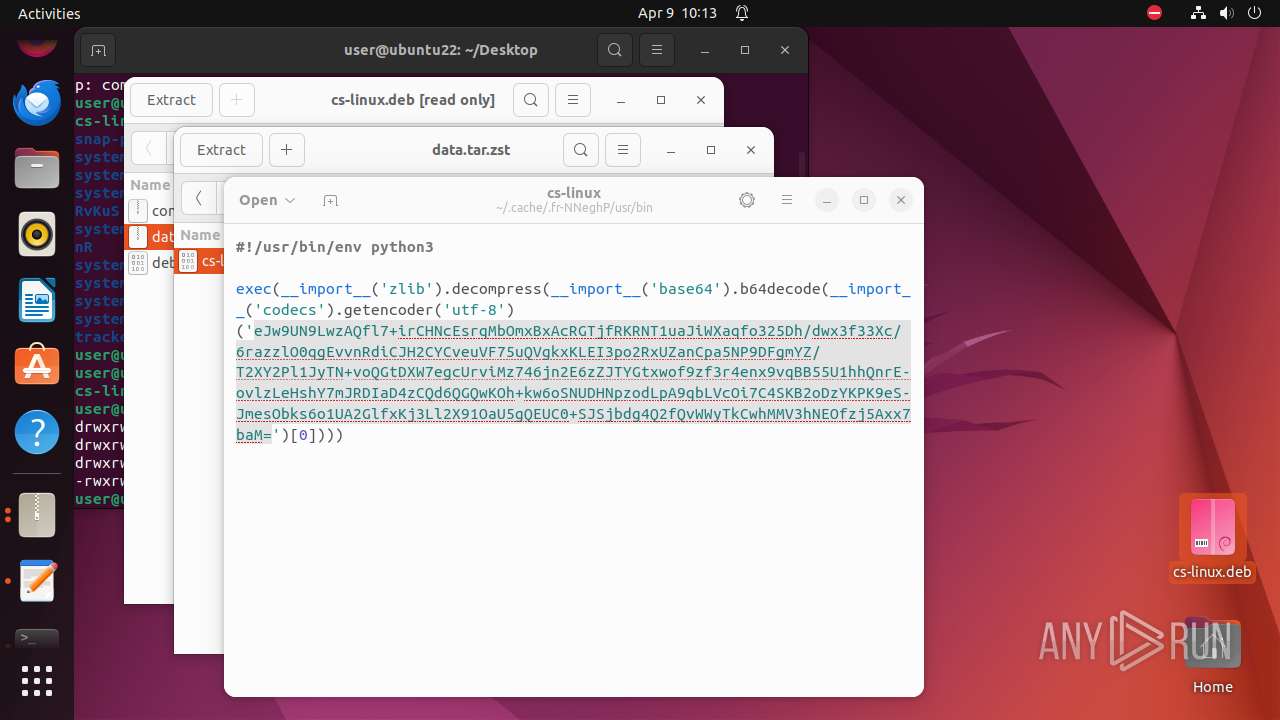Click search icon in cs-linux.deb window

coord(531,100)
